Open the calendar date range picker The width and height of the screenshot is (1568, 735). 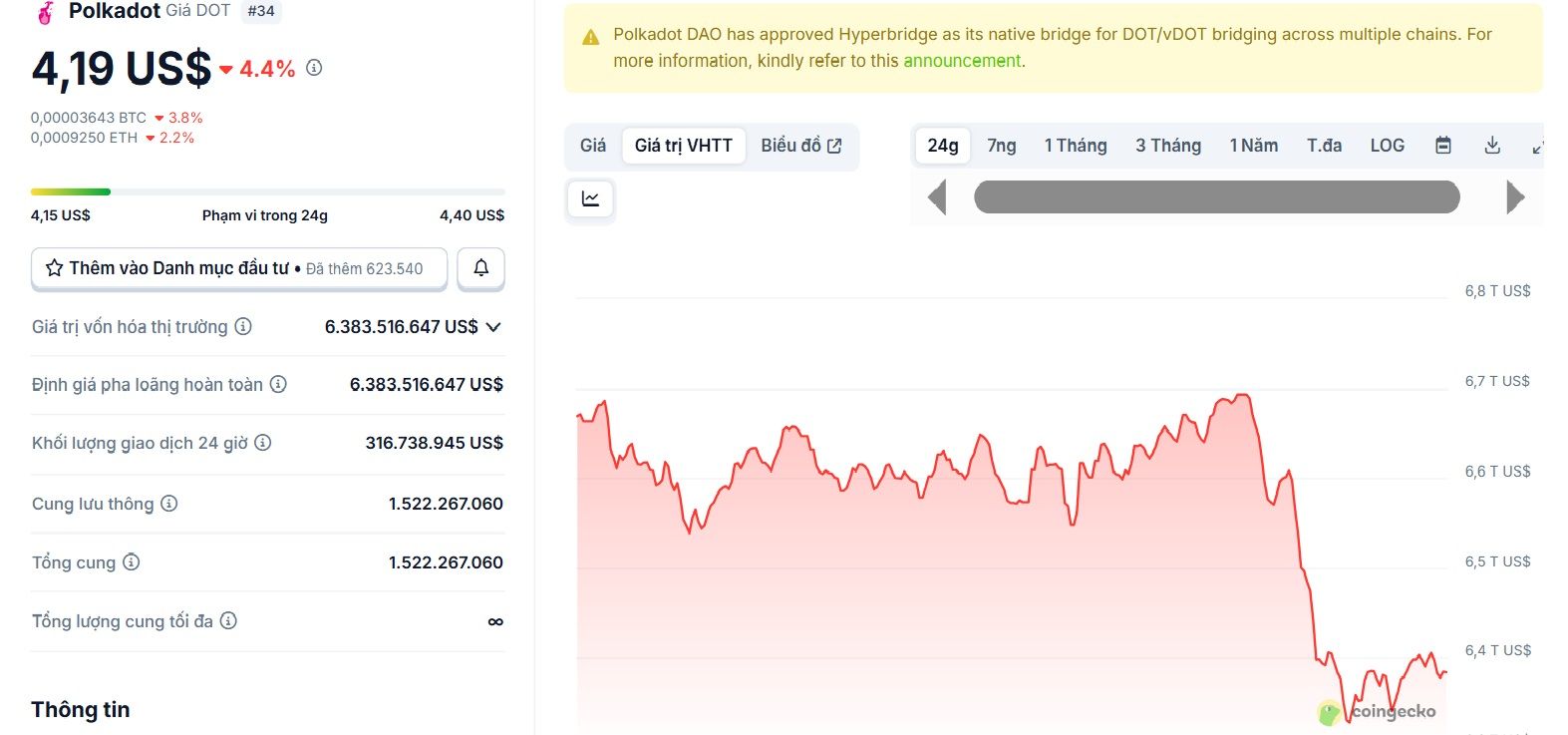pos(1442,146)
